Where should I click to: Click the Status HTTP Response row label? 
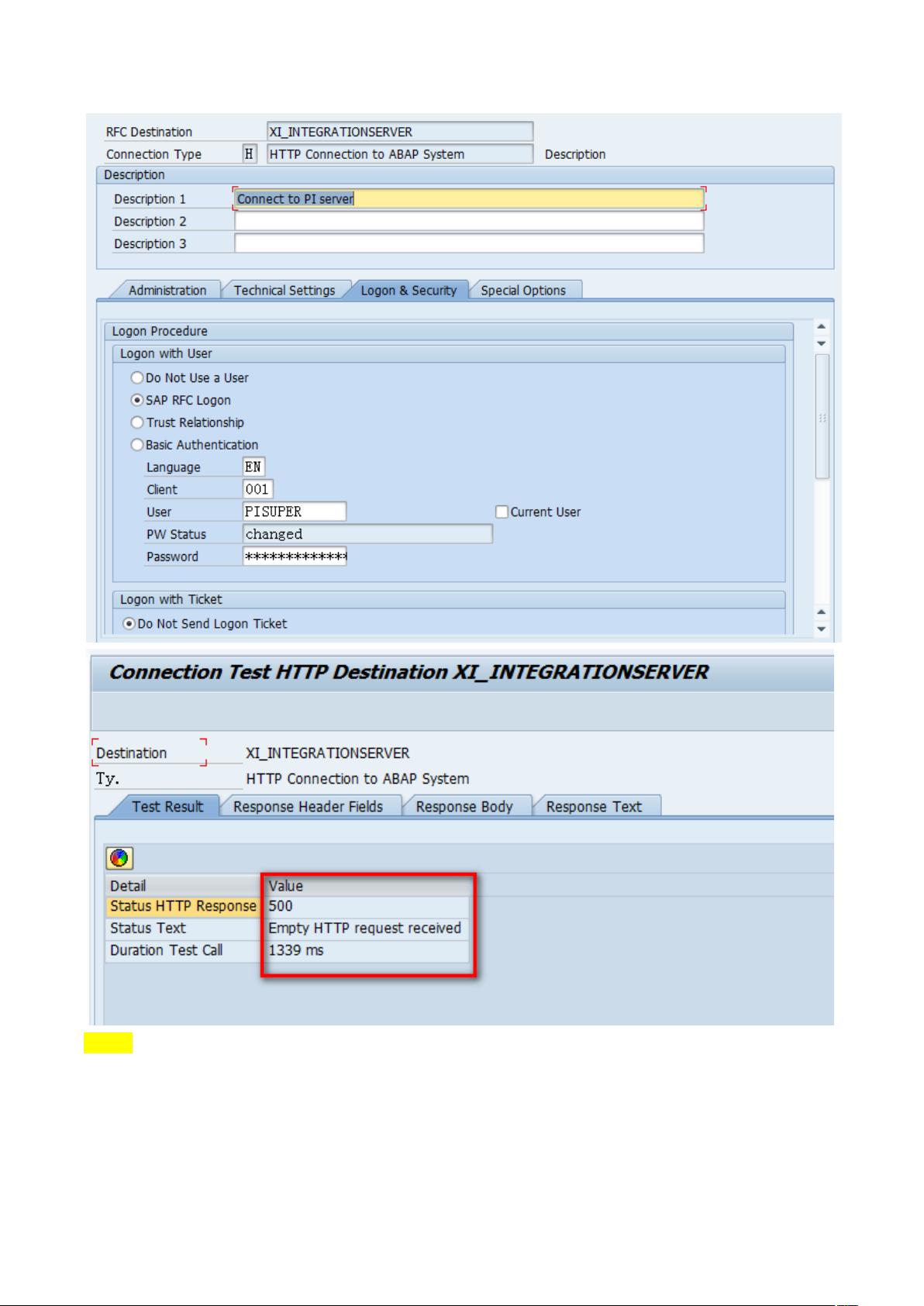183,906
